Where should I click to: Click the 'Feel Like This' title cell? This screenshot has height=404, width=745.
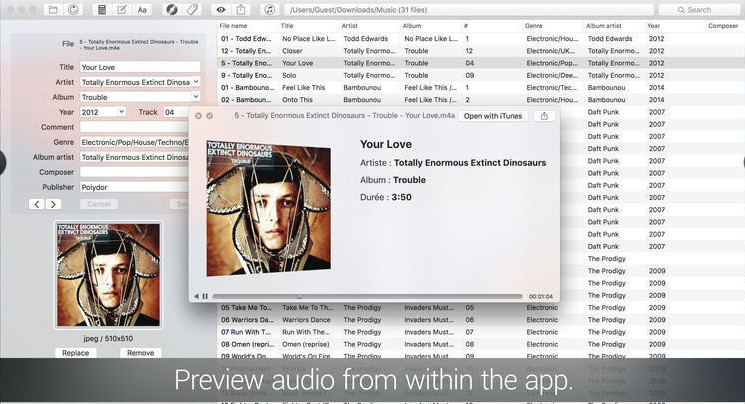(x=304, y=87)
